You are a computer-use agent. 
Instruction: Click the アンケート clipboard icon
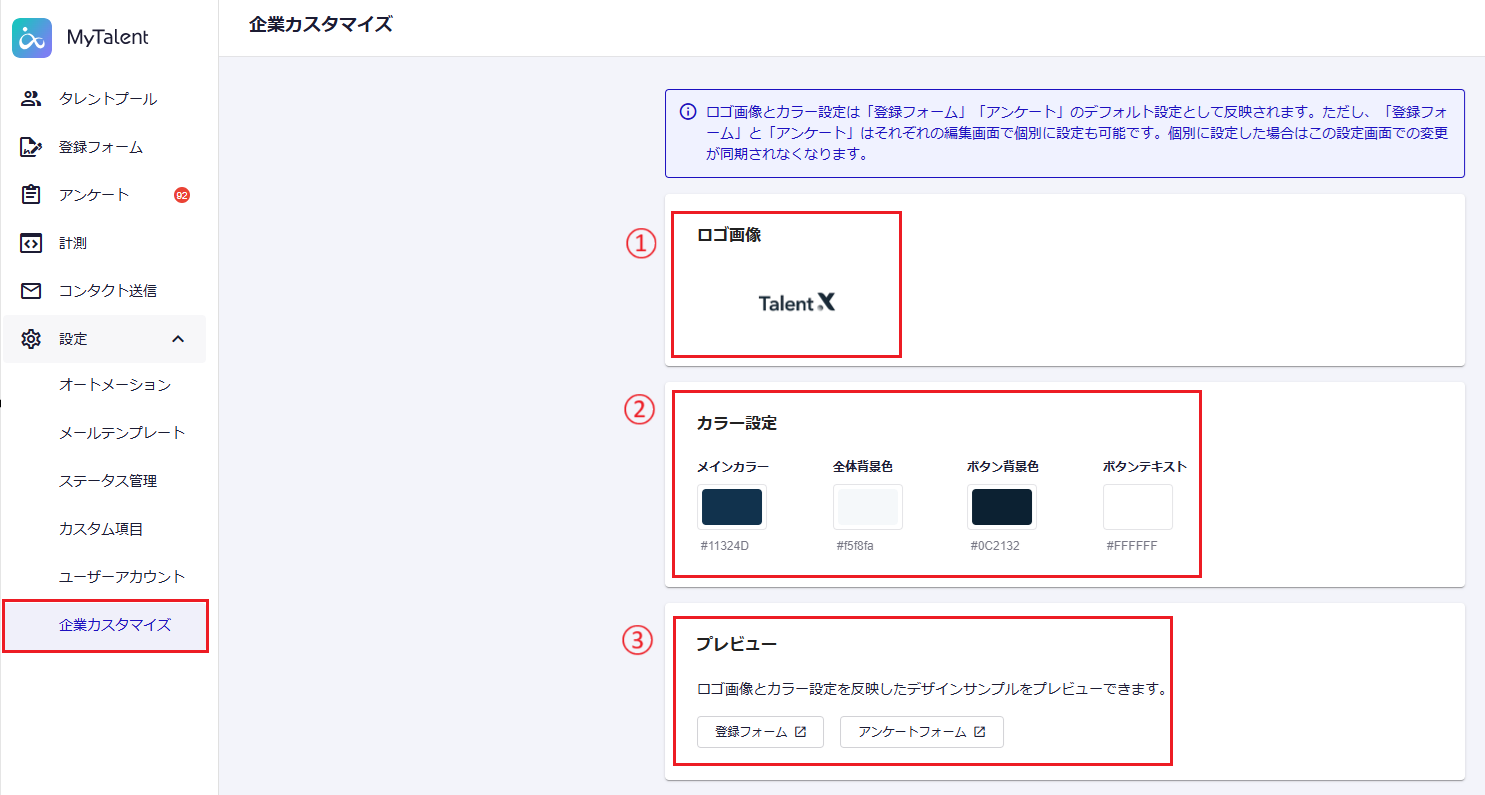(x=31, y=195)
